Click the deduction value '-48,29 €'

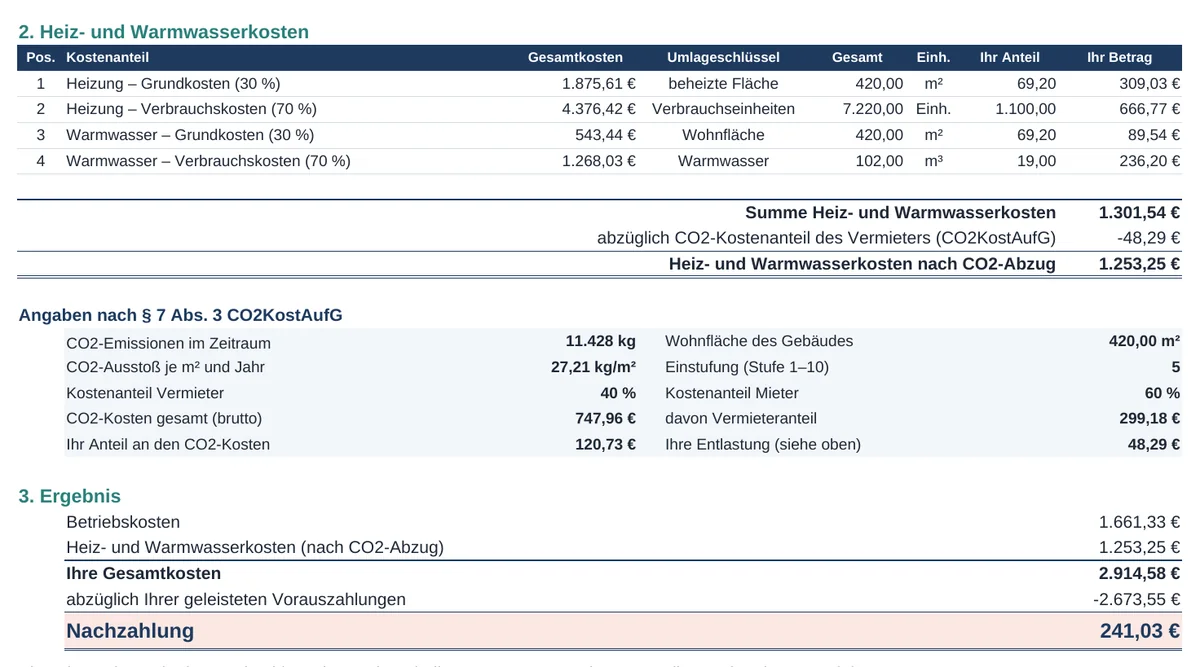1148,238
